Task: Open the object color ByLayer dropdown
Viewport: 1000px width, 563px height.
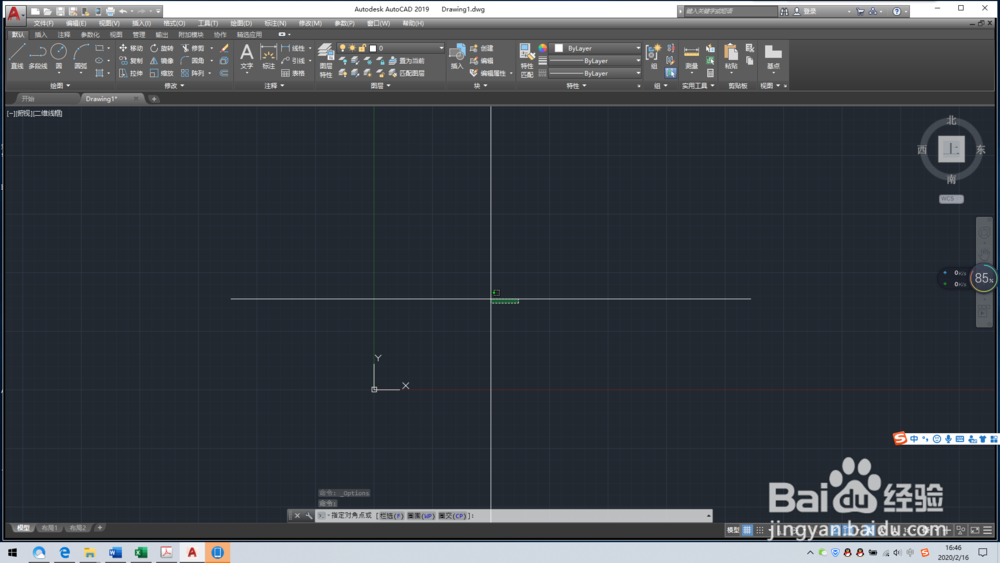Action: [597, 48]
